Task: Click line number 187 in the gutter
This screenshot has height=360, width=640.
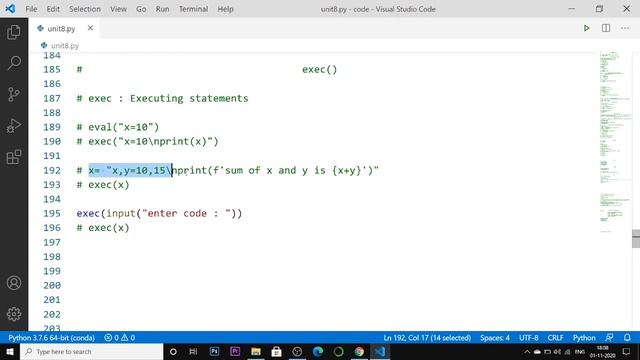Action: click(x=52, y=98)
